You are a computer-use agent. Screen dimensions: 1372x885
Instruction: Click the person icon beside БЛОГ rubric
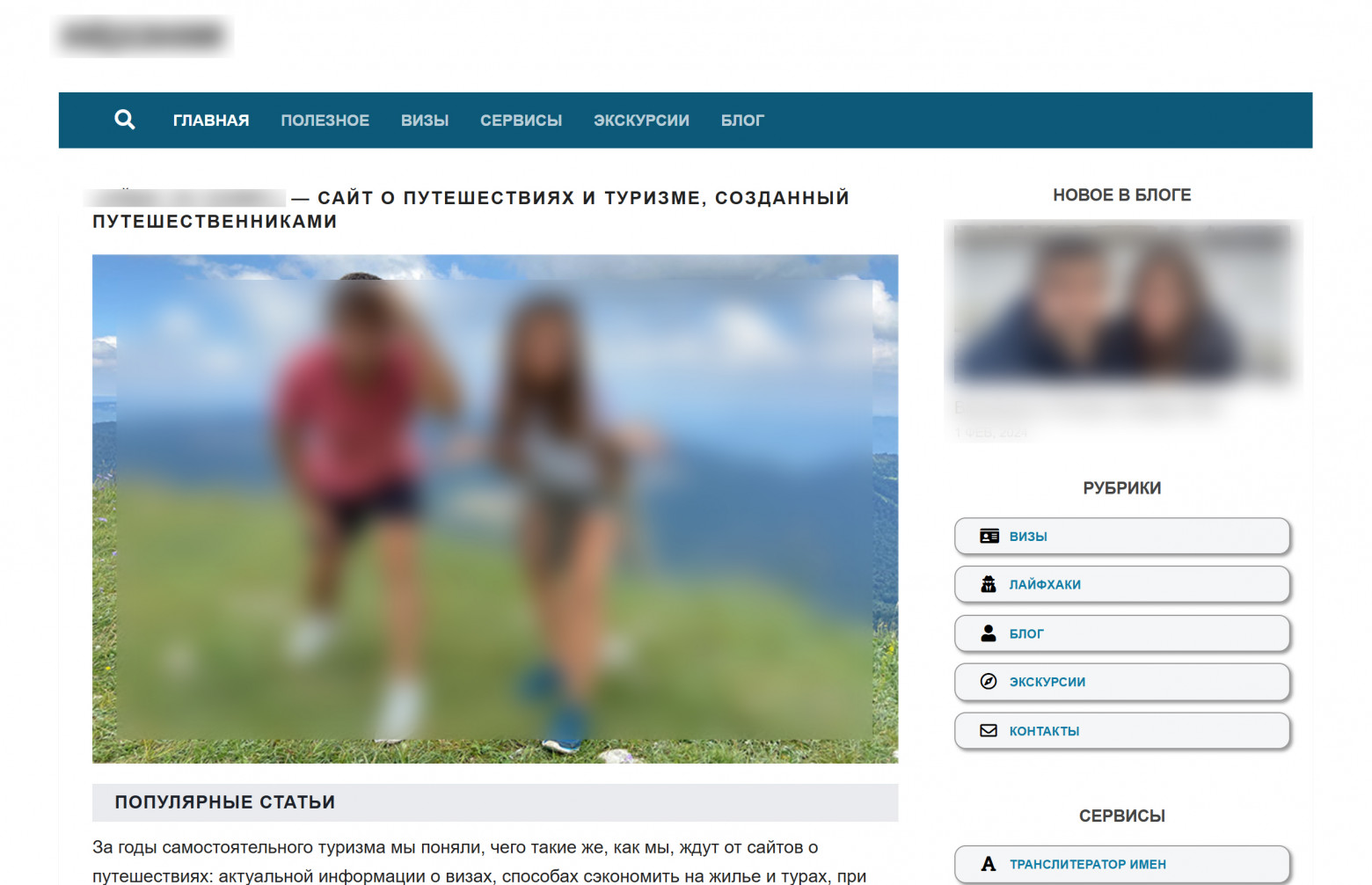(989, 633)
